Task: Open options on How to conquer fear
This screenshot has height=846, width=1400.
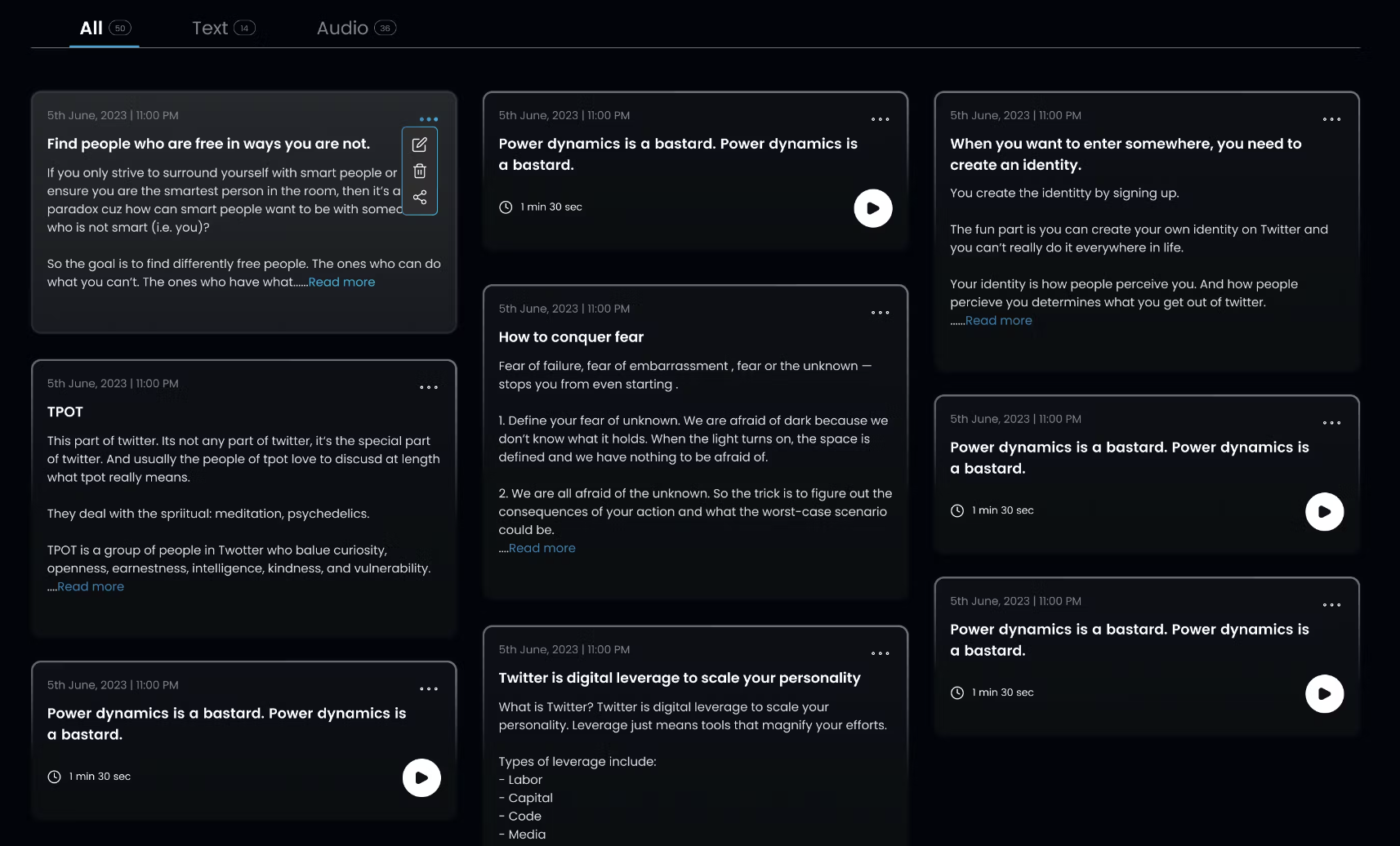Action: tap(880, 313)
